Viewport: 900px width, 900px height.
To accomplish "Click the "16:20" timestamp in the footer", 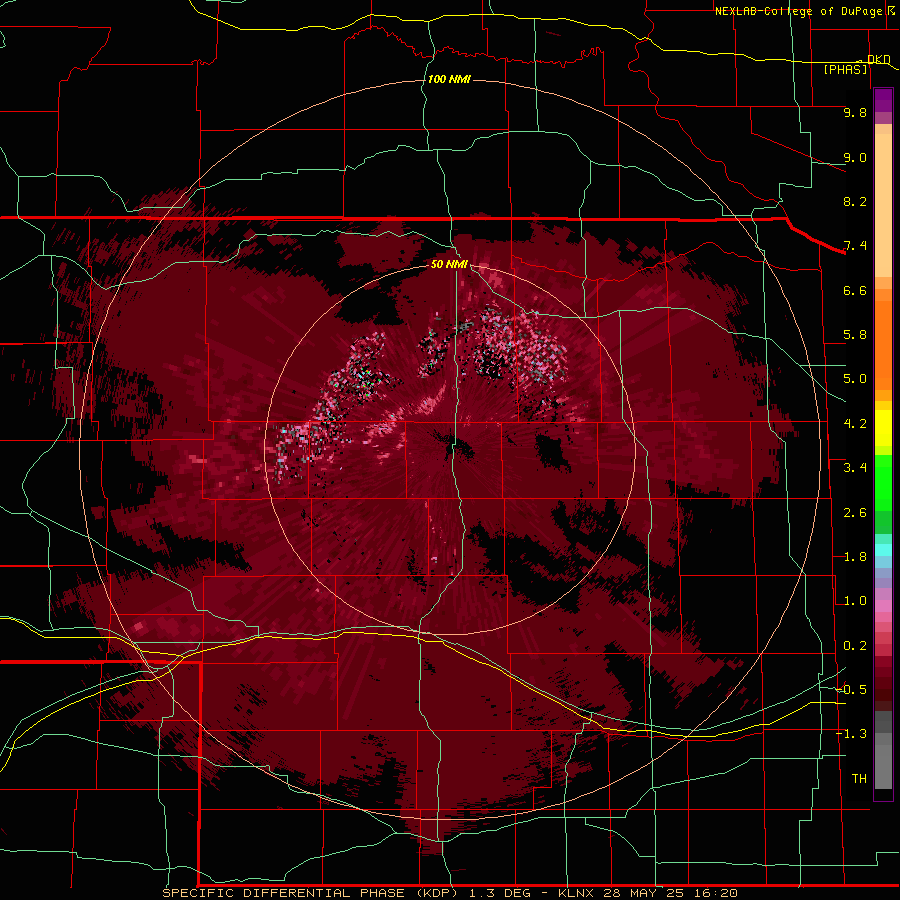I will (718, 893).
